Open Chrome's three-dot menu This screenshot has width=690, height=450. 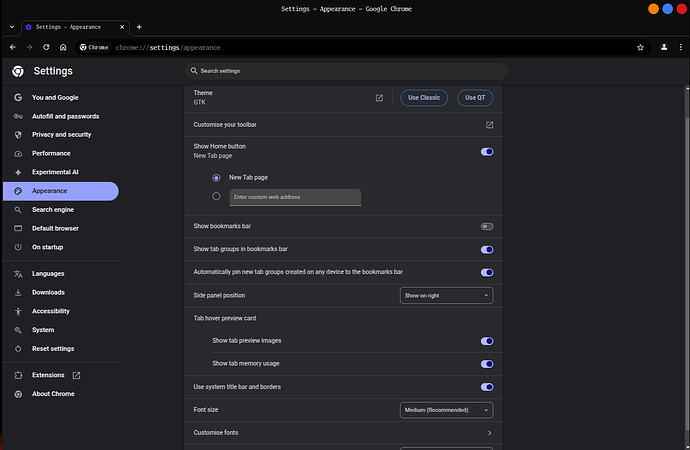pyautogui.click(x=681, y=47)
